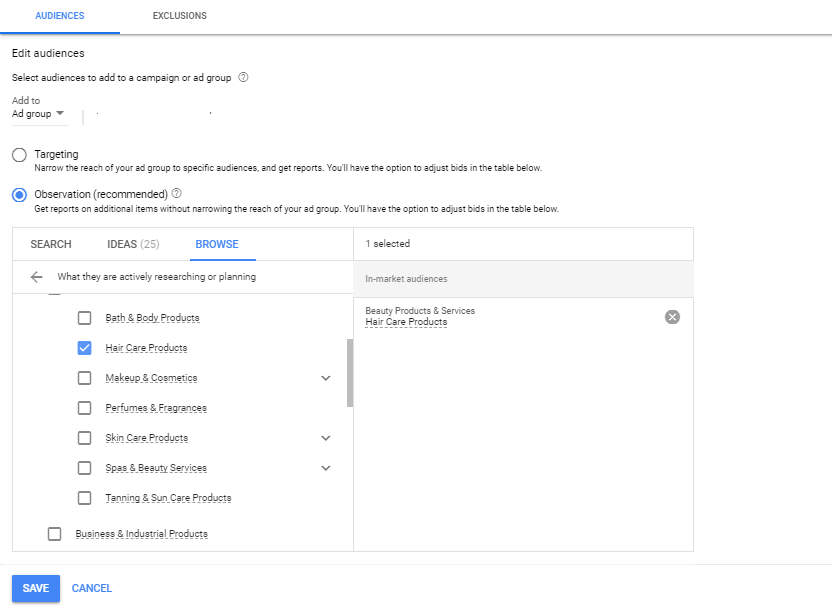The height and width of the screenshot is (612, 832).
Task: Click the back arrow in browse panel
Action: [36, 277]
